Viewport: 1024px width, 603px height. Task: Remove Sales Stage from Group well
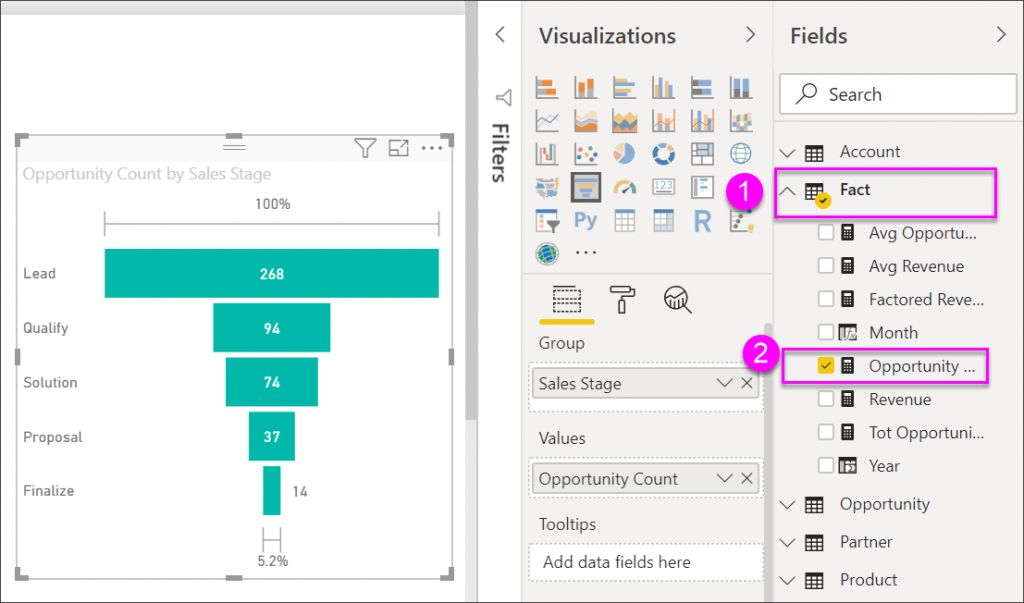click(x=747, y=383)
